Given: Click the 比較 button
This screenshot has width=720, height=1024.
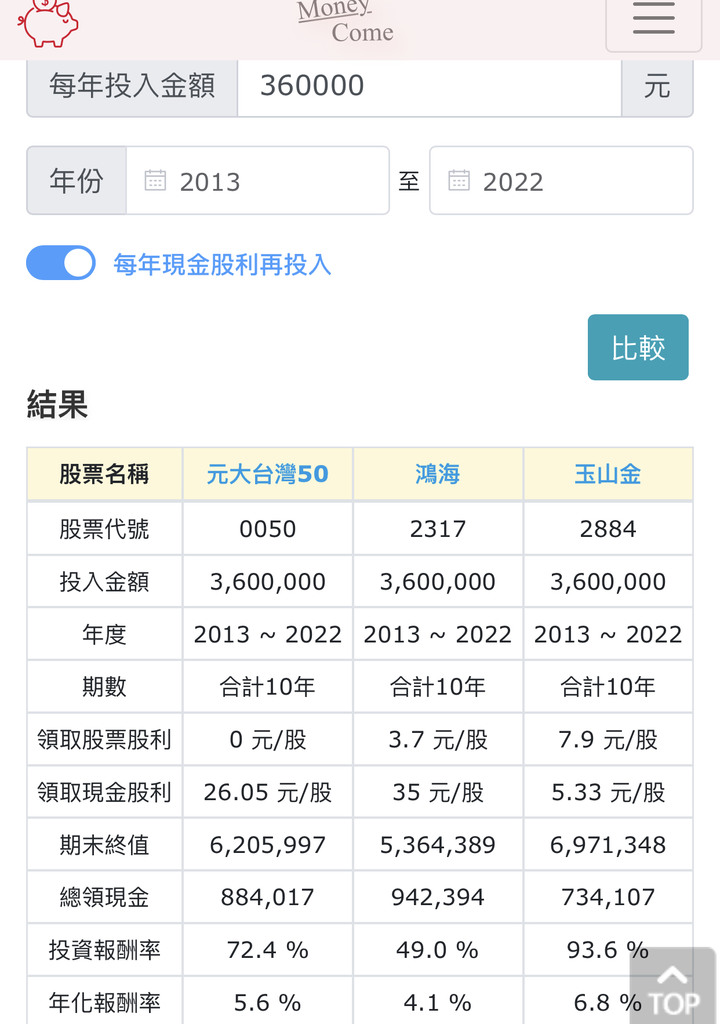Looking at the screenshot, I should coord(638,347).
